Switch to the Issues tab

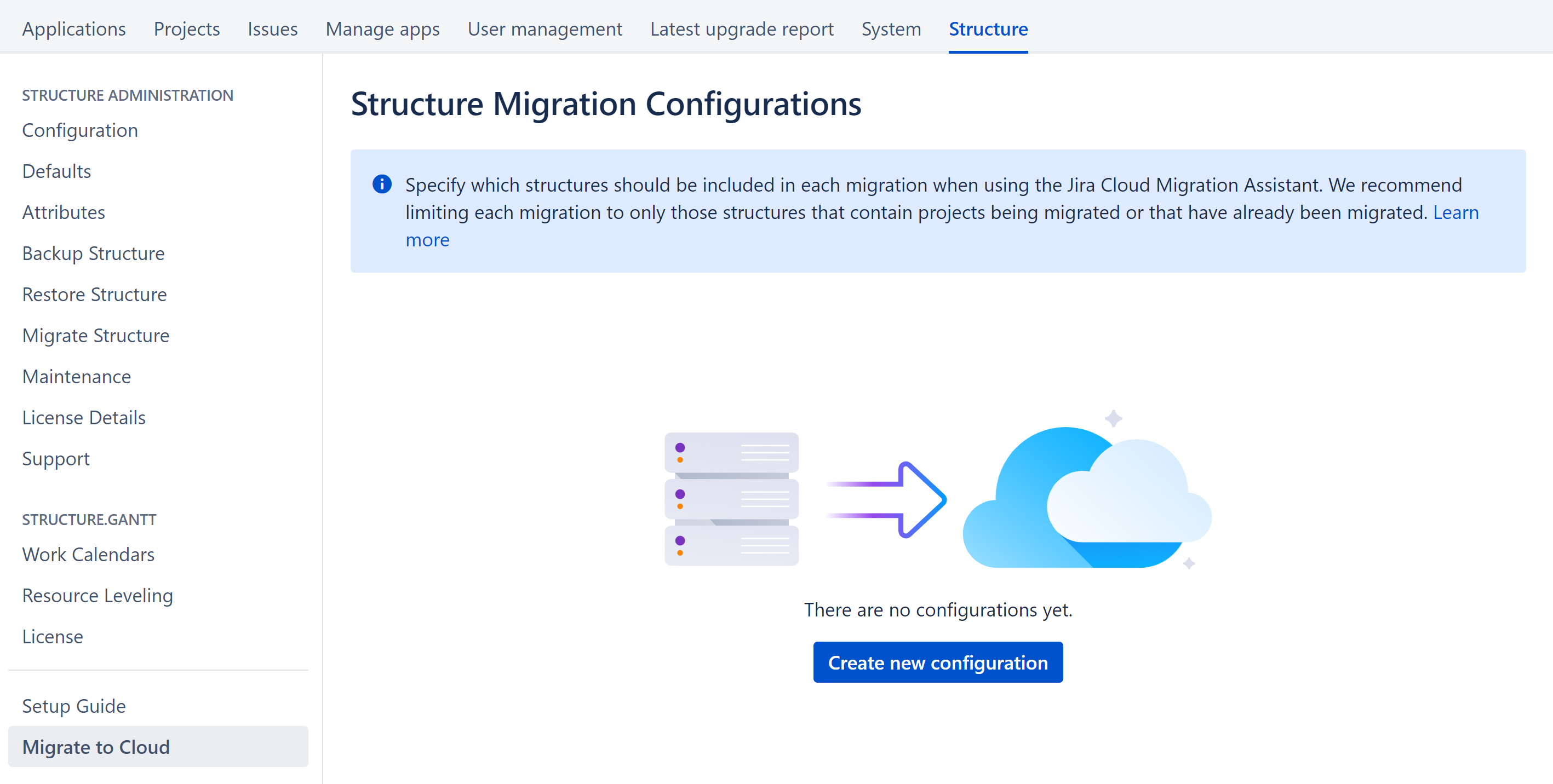tap(272, 28)
